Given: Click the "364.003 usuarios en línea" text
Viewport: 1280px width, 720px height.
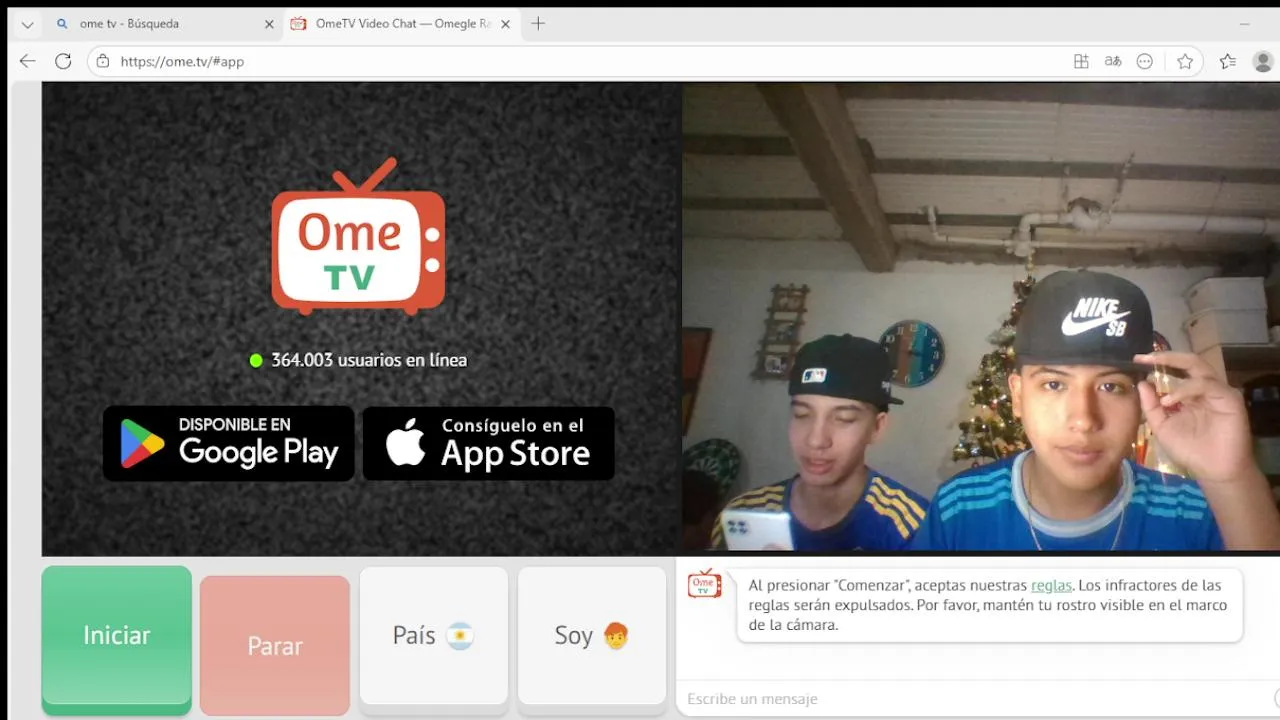Looking at the screenshot, I should [x=369, y=360].
